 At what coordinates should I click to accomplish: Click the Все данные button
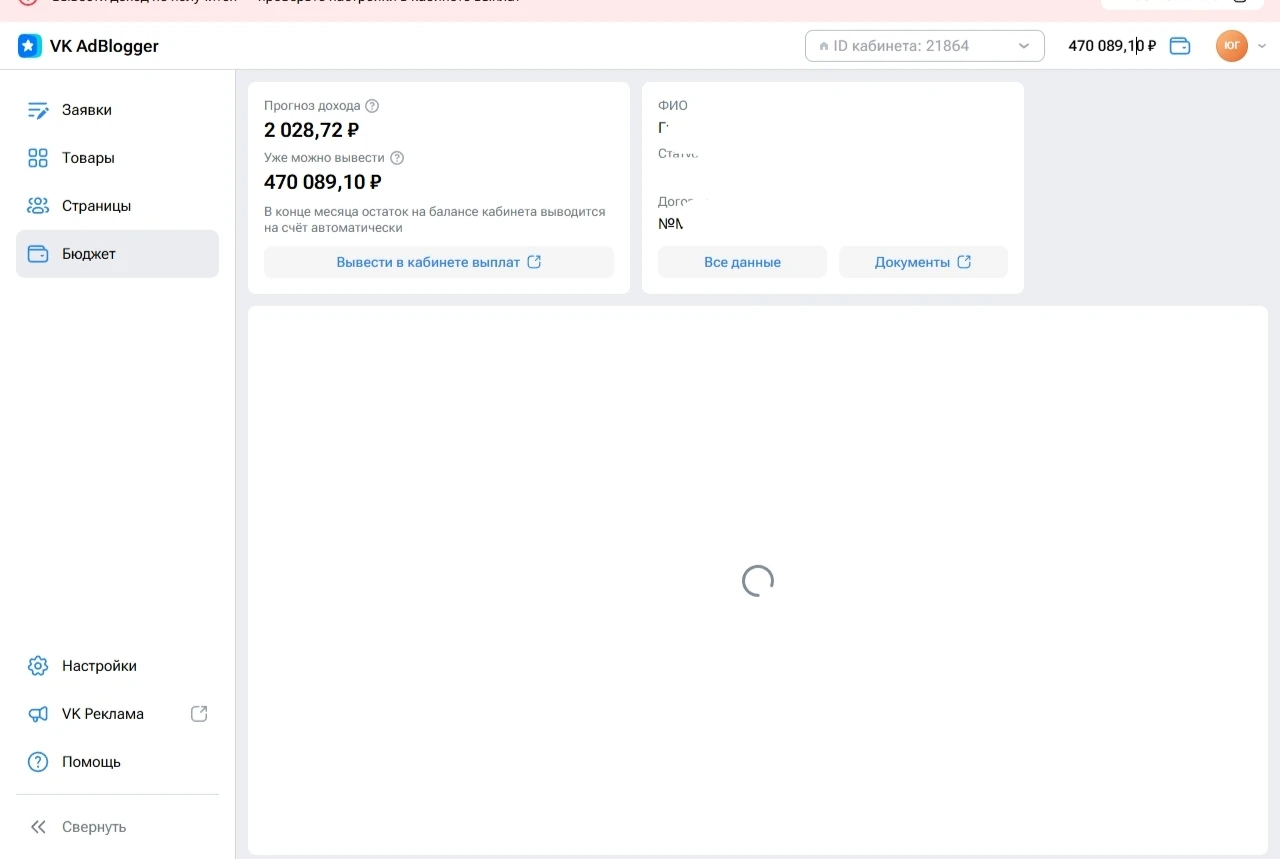pos(742,262)
